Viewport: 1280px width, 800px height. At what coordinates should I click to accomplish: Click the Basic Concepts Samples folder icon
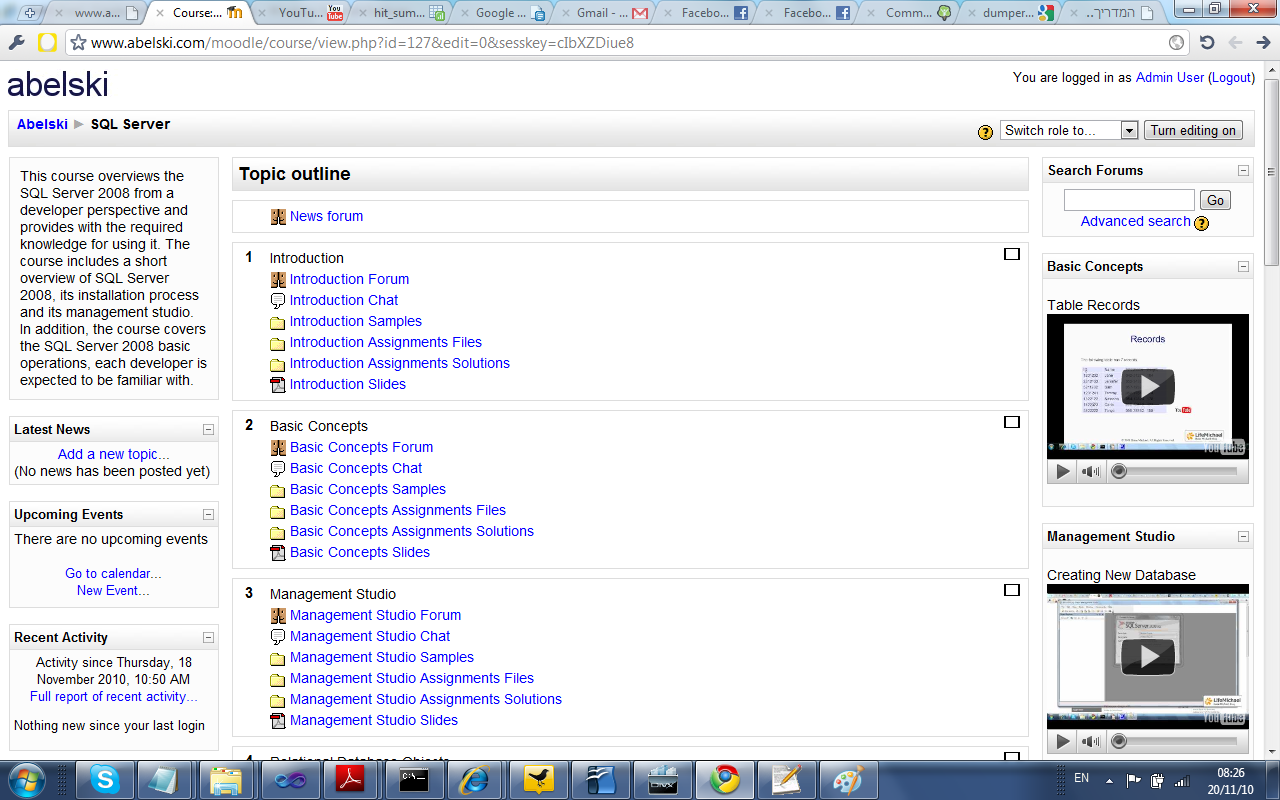tap(278, 490)
